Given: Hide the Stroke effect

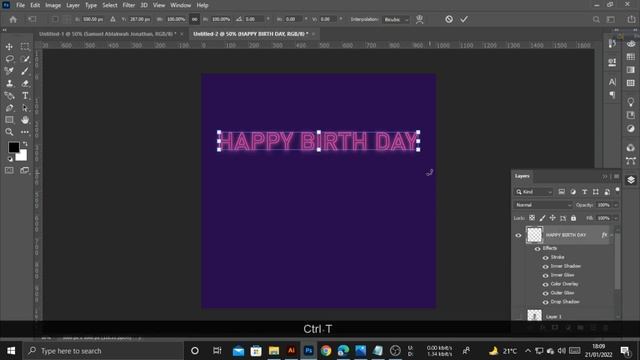Looking at the screenshot, I should tap(545, 258).
